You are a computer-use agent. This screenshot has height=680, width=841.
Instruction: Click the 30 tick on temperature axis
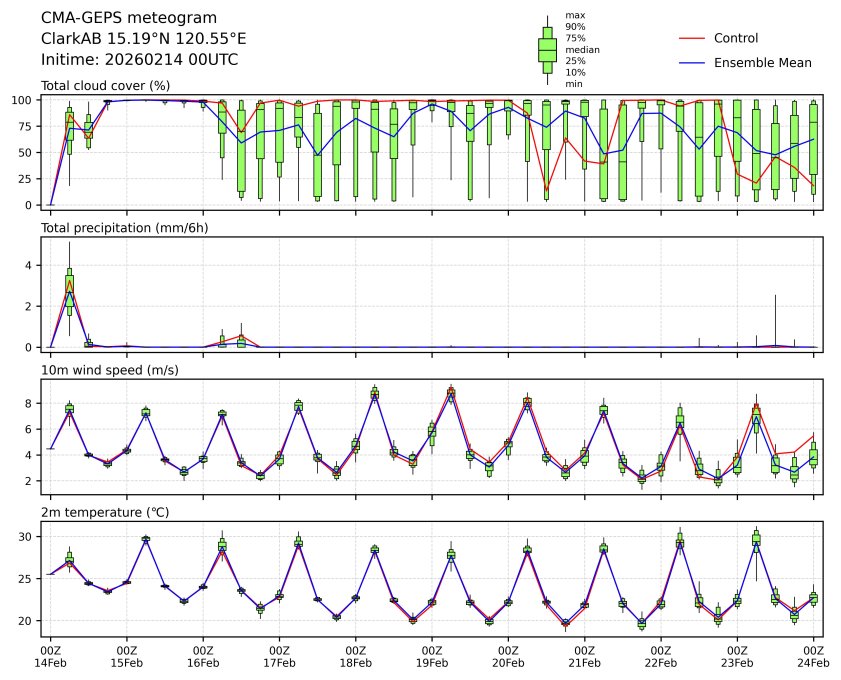28,537
